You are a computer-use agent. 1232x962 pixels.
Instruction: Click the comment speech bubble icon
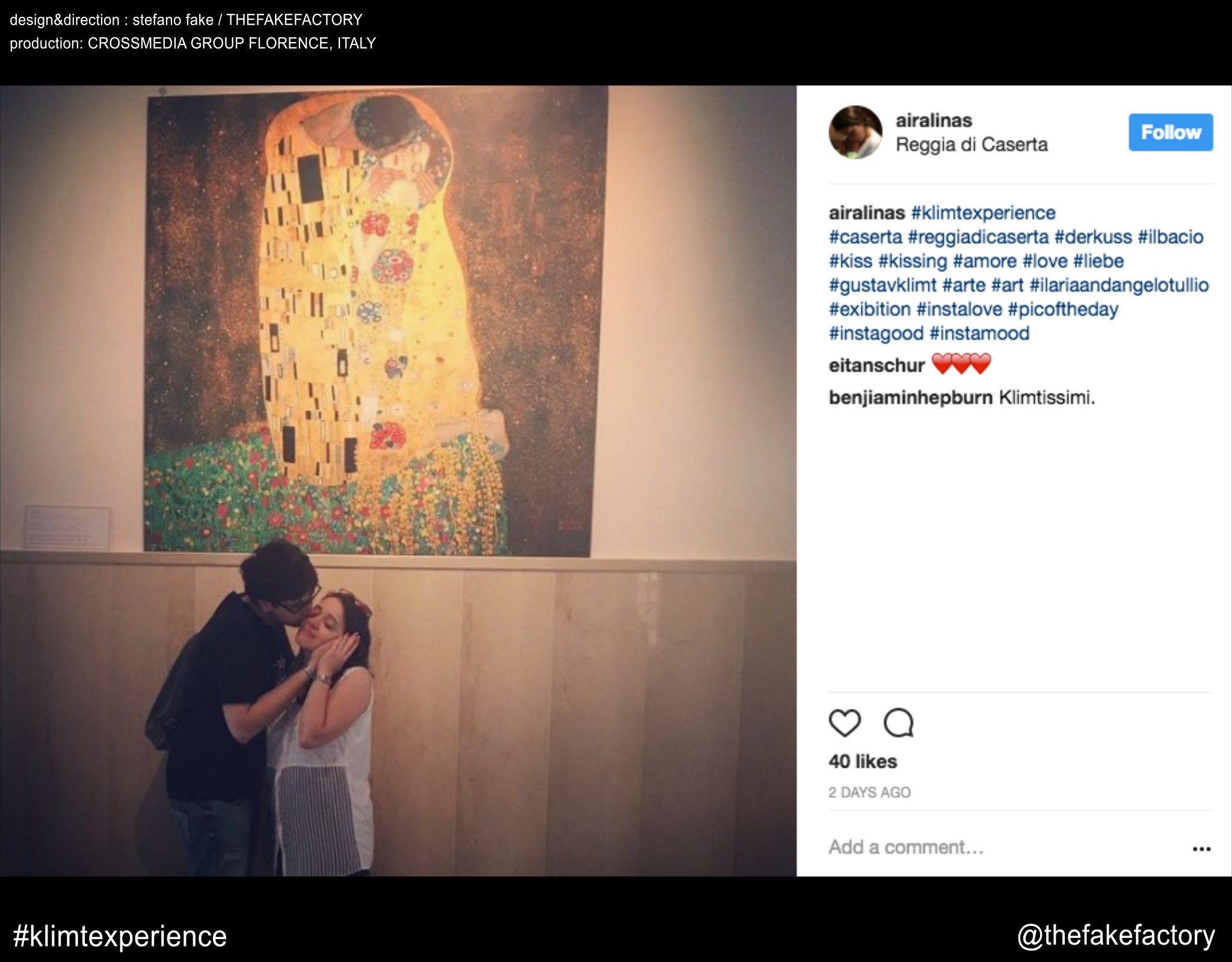(x=898, y=723)
